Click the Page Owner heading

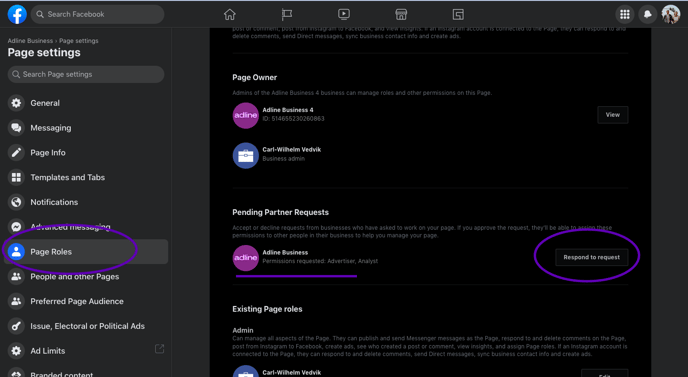(x=254, y=77)
